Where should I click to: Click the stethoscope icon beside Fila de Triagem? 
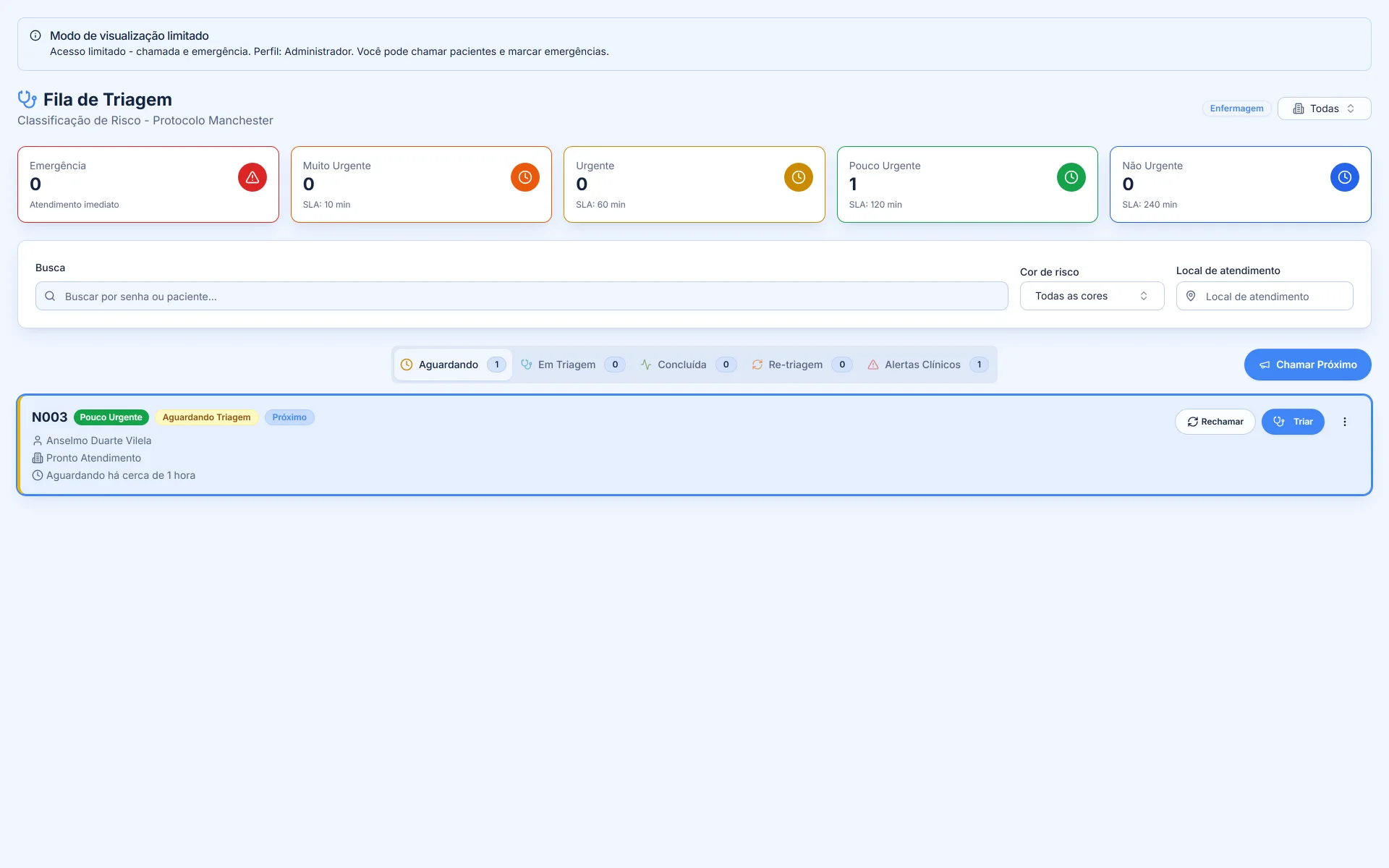point(27,99)
